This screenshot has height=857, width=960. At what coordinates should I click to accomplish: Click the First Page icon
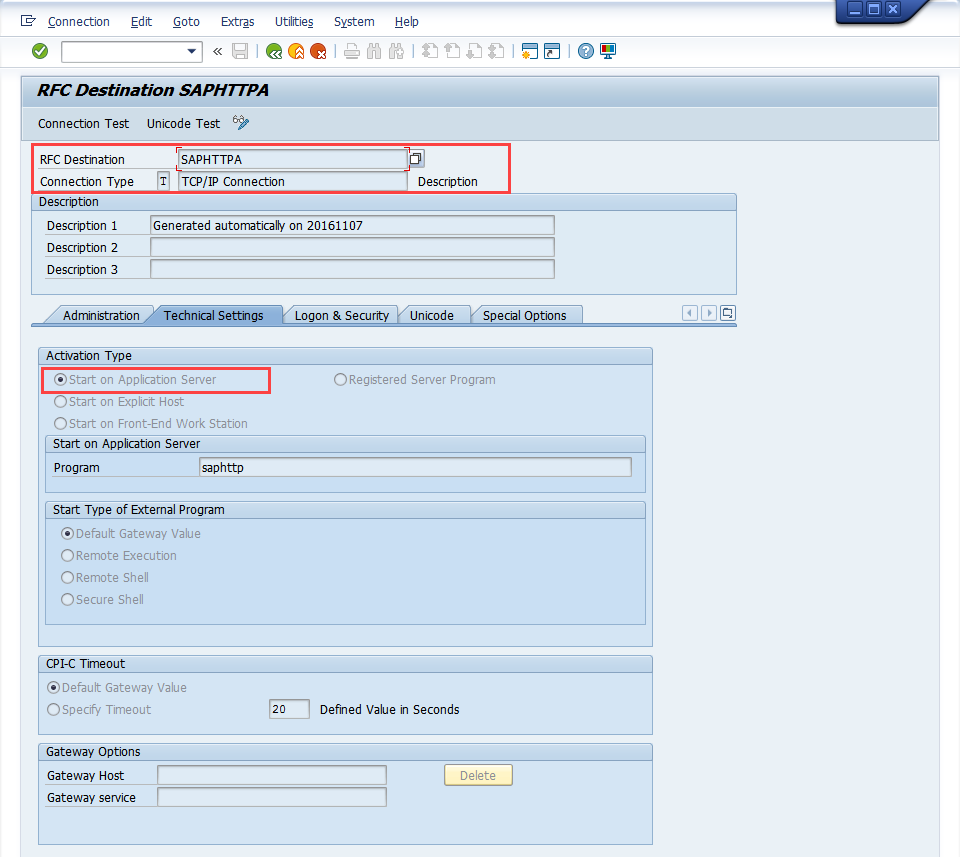point(430,51)
